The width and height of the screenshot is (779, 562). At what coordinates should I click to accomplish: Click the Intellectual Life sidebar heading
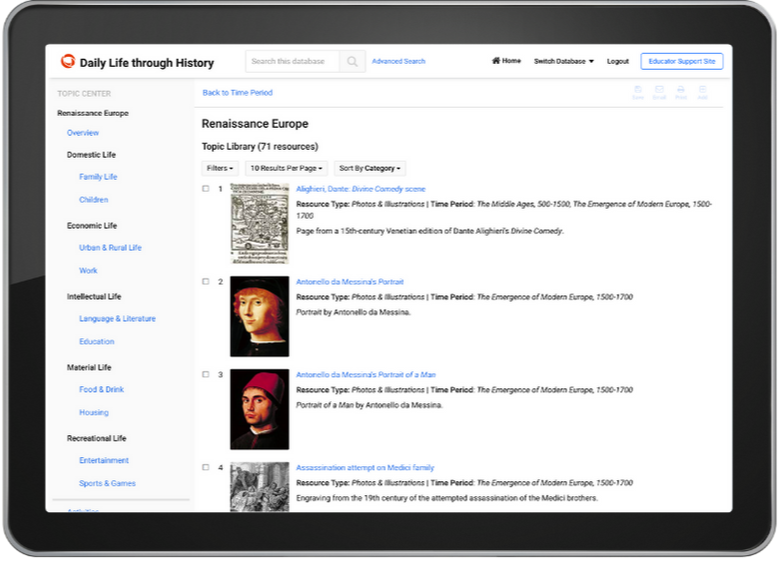(94, 297)
